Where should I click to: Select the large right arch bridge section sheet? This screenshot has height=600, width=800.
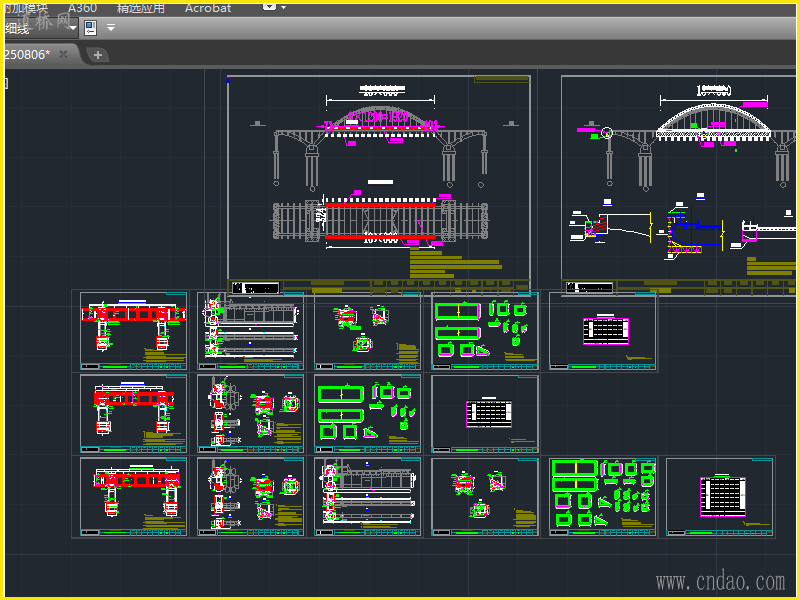(680, 180)
